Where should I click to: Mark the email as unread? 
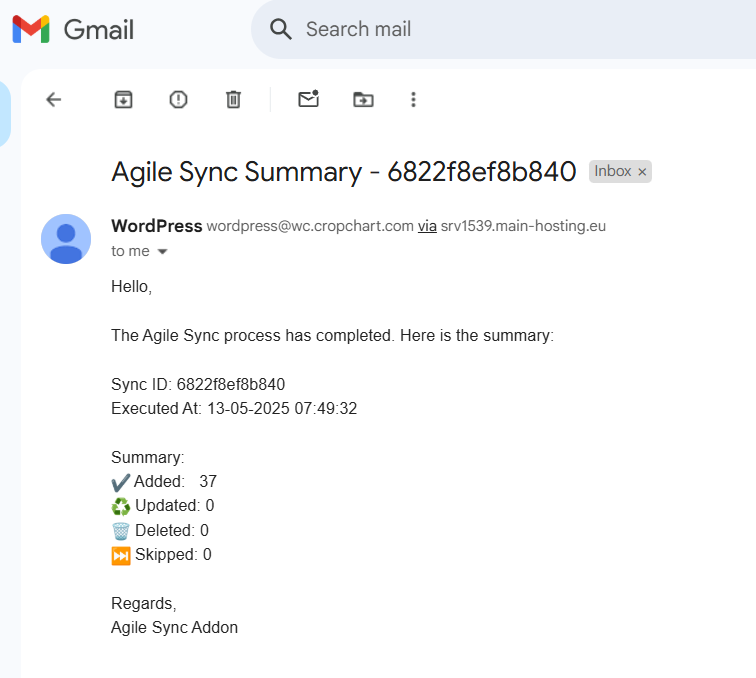click(x=309, y=99)
